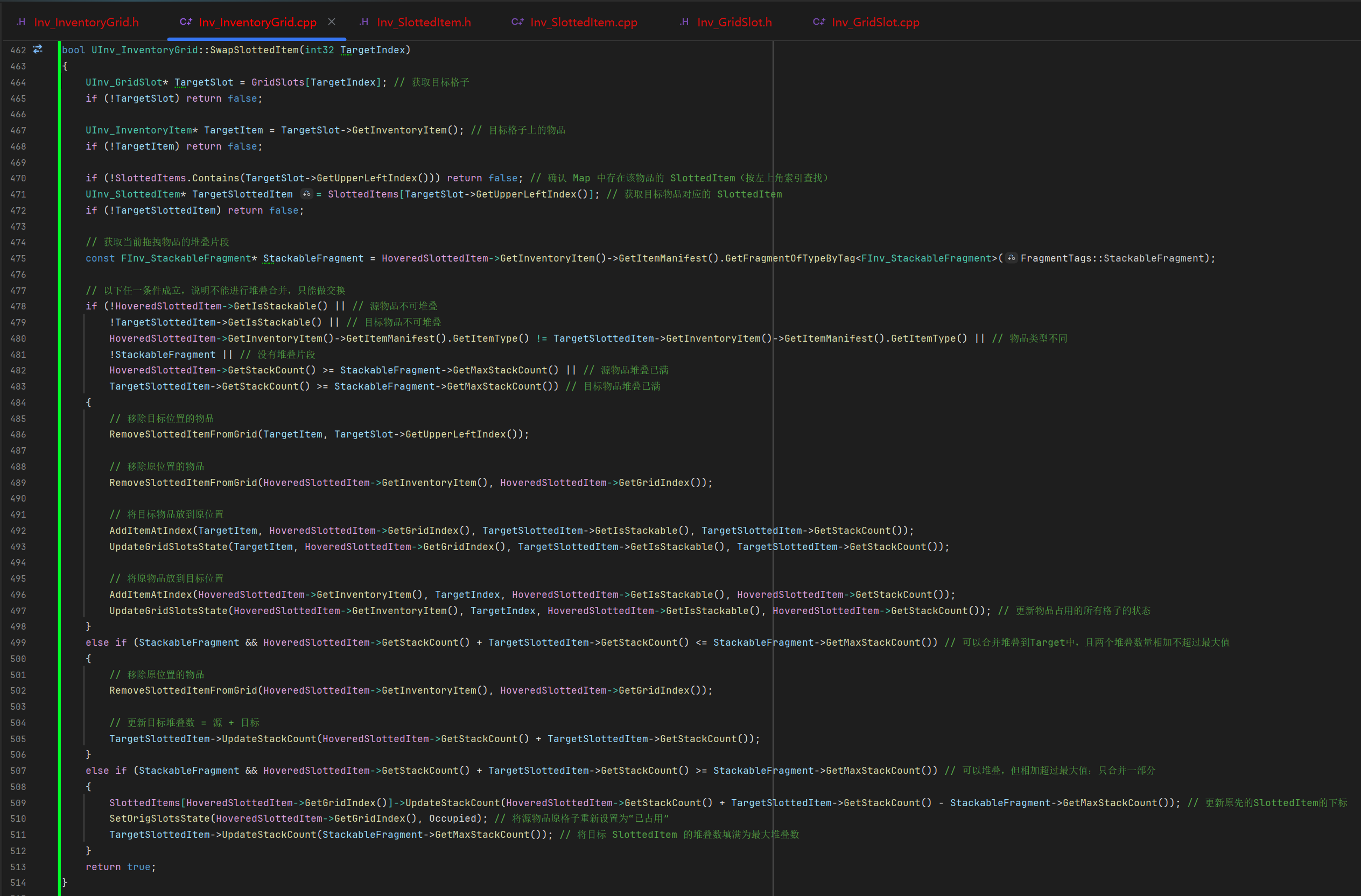Click the header file icon on Inv_InventoryGrid.h tab
Image resolution: width=1361 pixels, height=896 pixels.
pyautogui.click(x=21, y=22)
